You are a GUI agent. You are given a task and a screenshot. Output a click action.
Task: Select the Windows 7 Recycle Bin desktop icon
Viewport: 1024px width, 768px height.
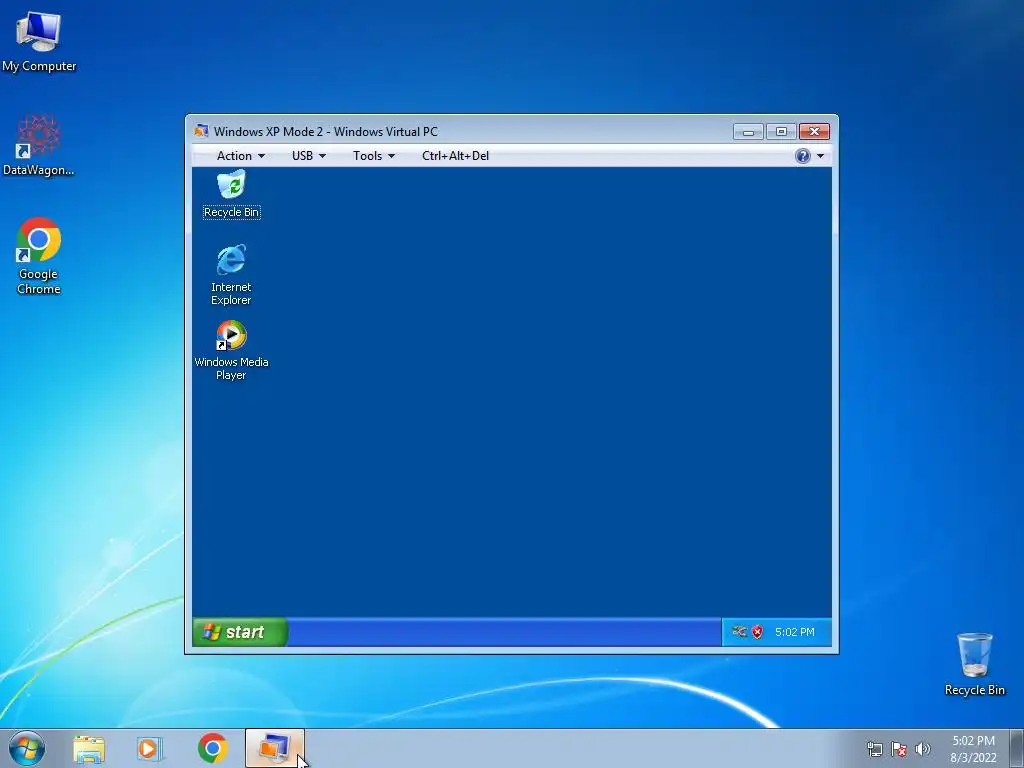point(974,664)
